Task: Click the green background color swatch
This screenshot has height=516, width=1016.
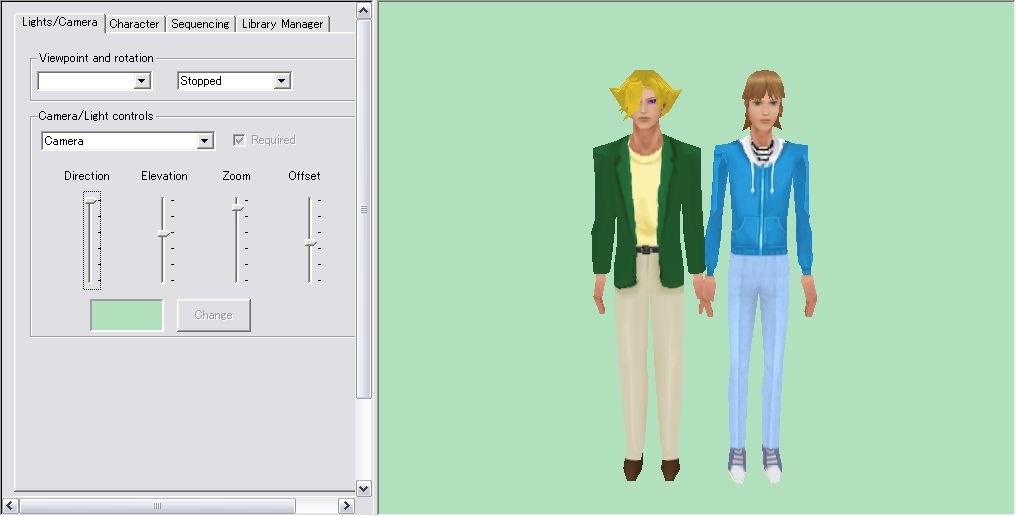Action: pyautogui.click(x=126, y=315)
